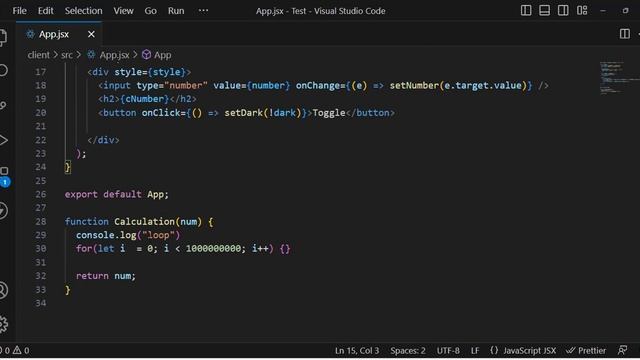Change indentation via Spaces: 2
Viewport: 640px width, 360px height.
click(407, 351)
